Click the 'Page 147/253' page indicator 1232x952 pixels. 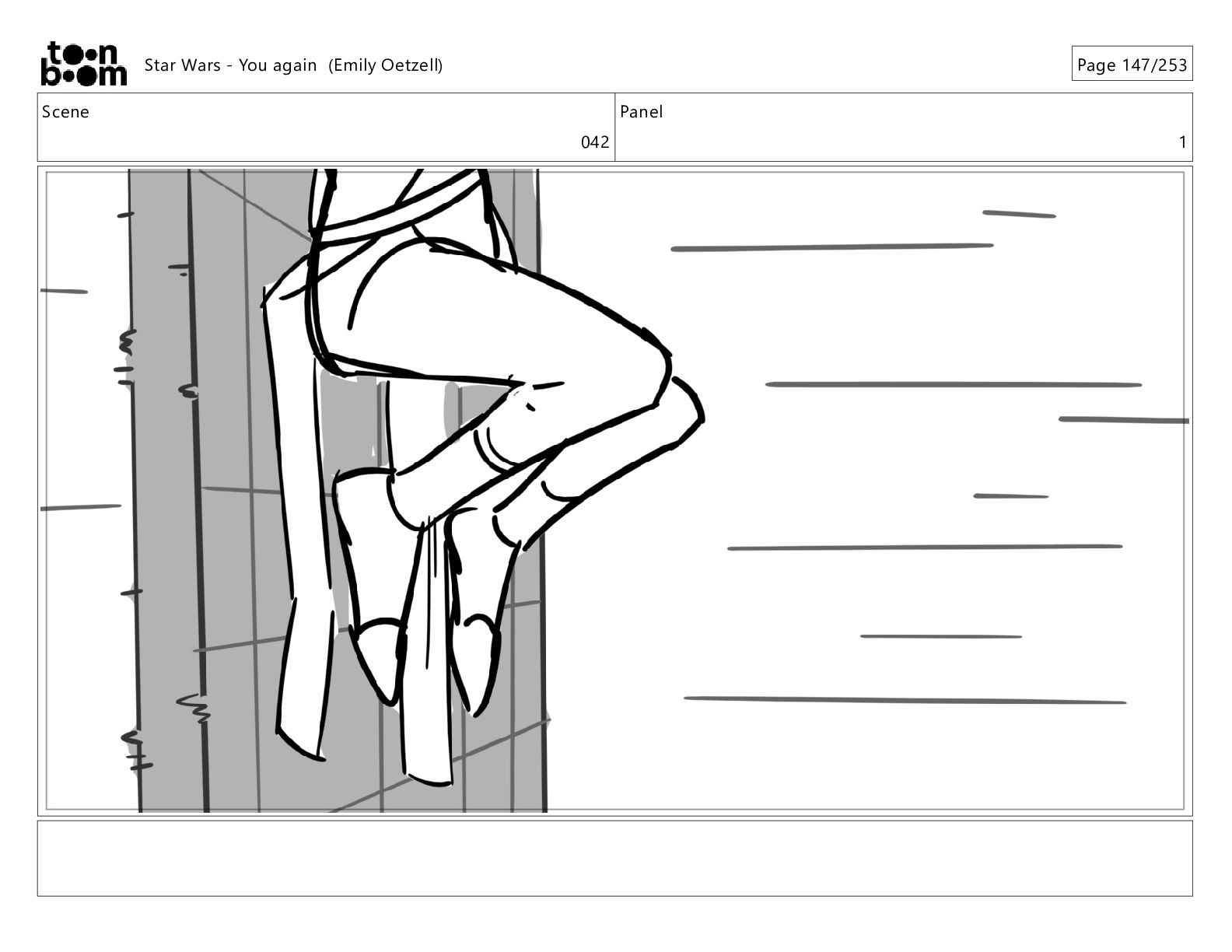(x=1132, y=65)
